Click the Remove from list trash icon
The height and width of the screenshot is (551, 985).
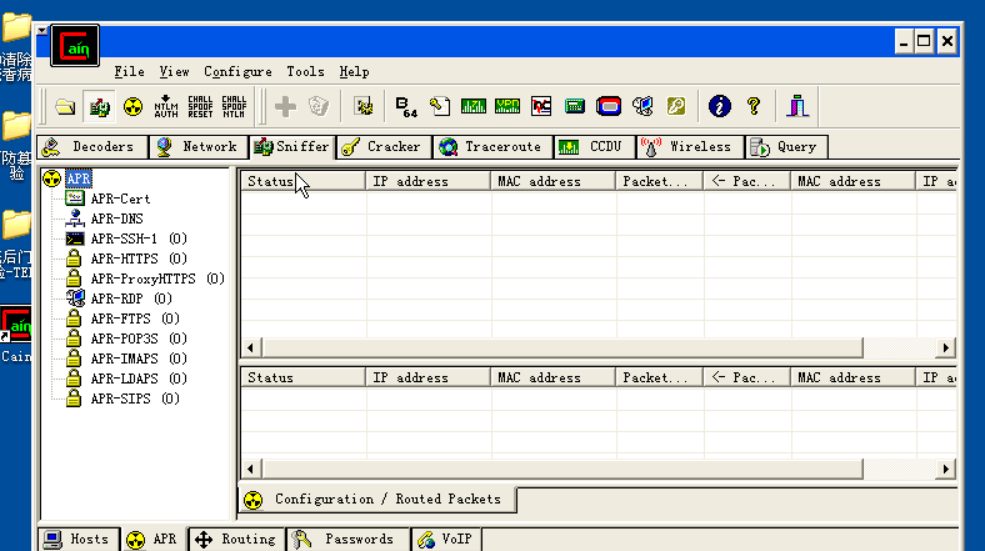(x=318, y=107)
